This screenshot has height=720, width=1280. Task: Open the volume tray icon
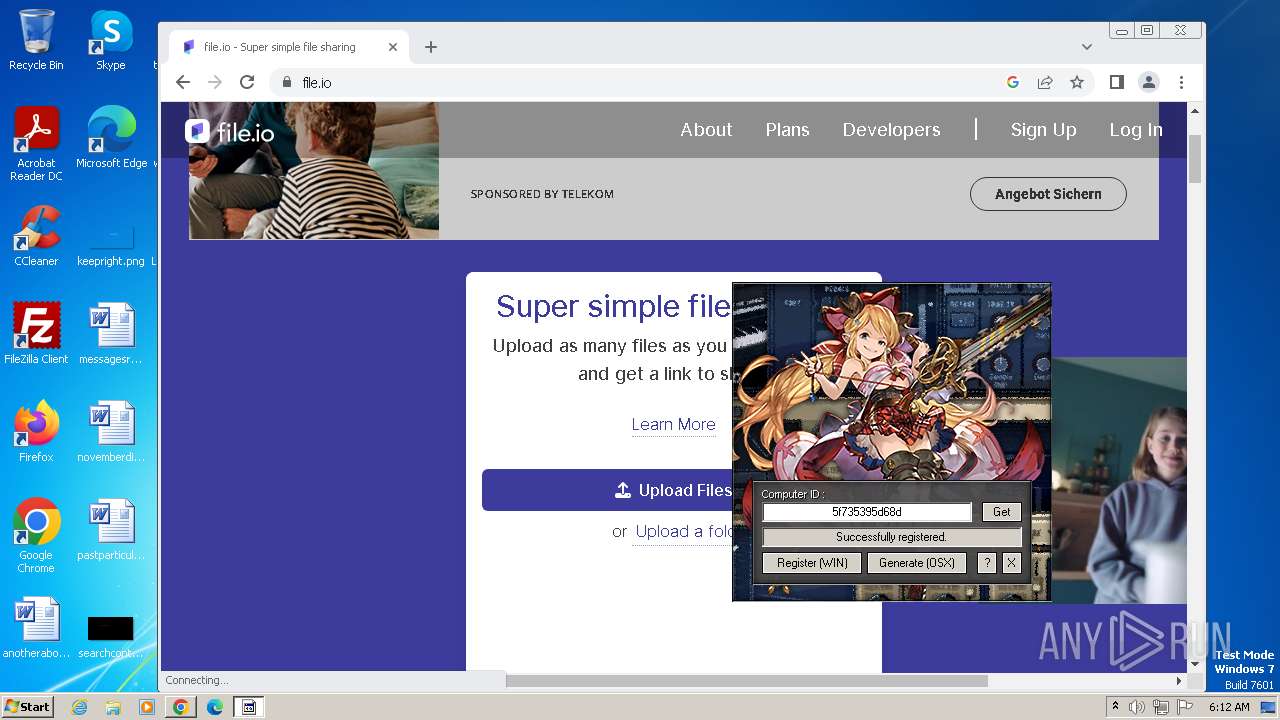tap(1137, 707)
